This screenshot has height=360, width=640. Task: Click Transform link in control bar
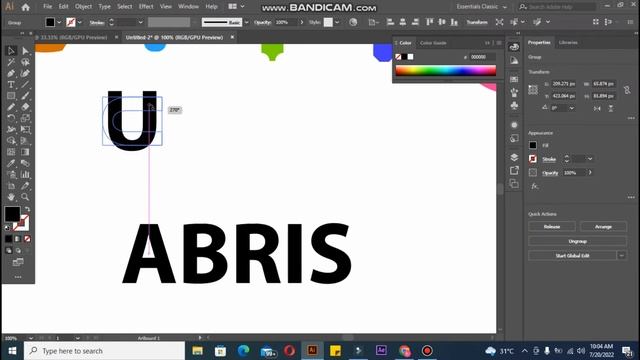pos(477,22)
